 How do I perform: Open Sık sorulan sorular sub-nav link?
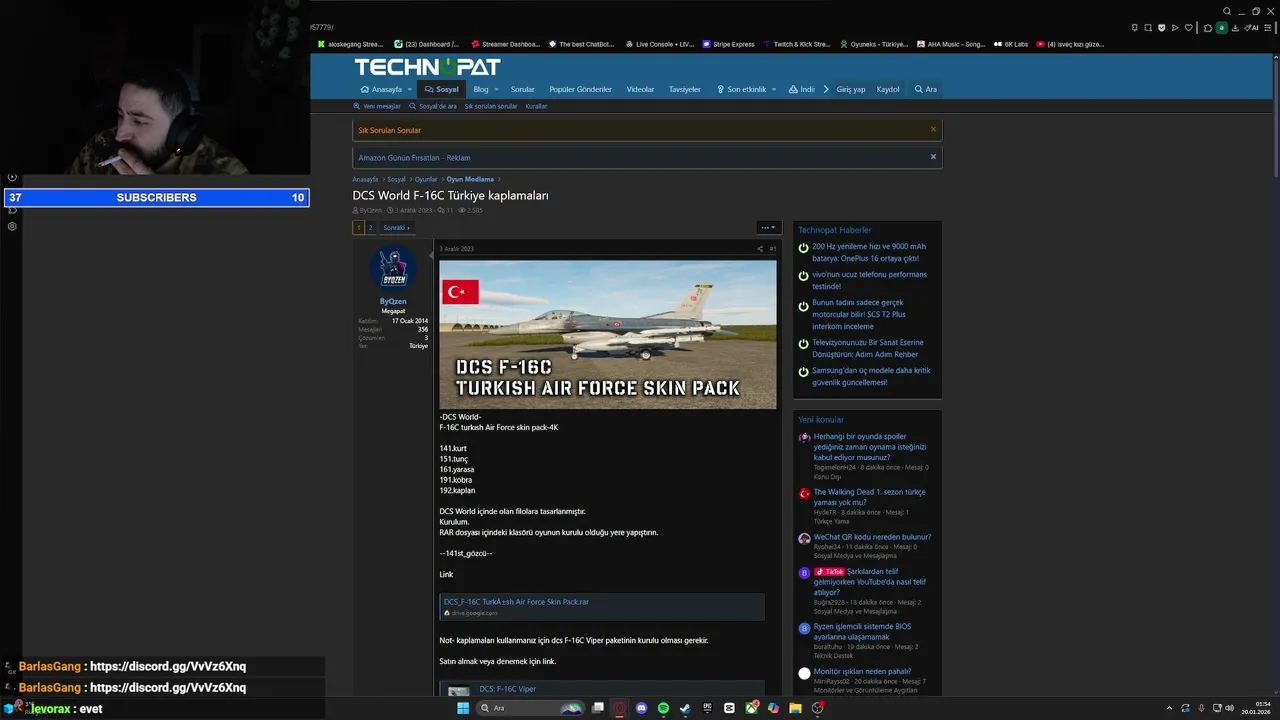click(490, 106)
